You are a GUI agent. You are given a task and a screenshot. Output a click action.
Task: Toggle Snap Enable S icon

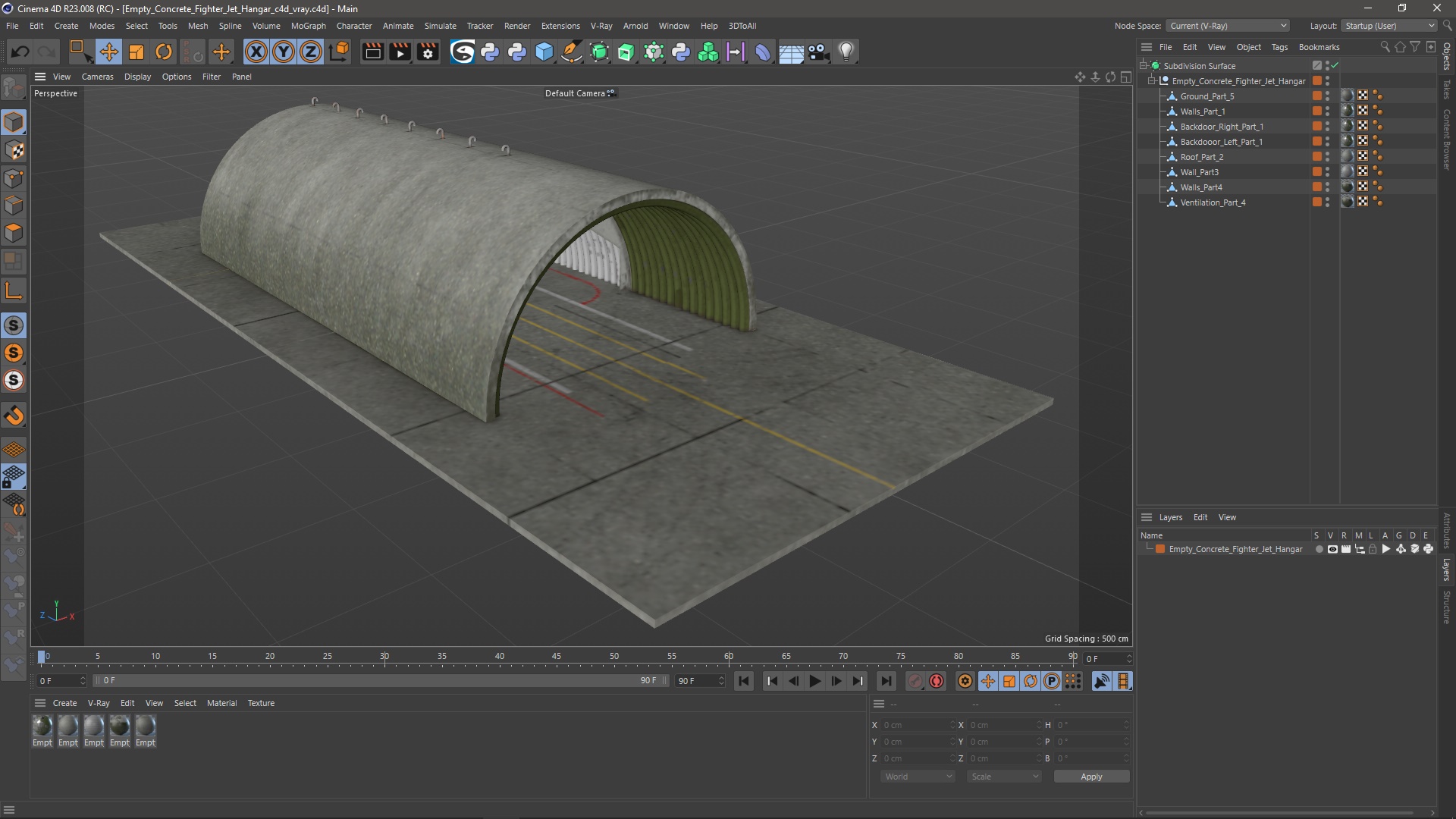[x=14, y=325]
